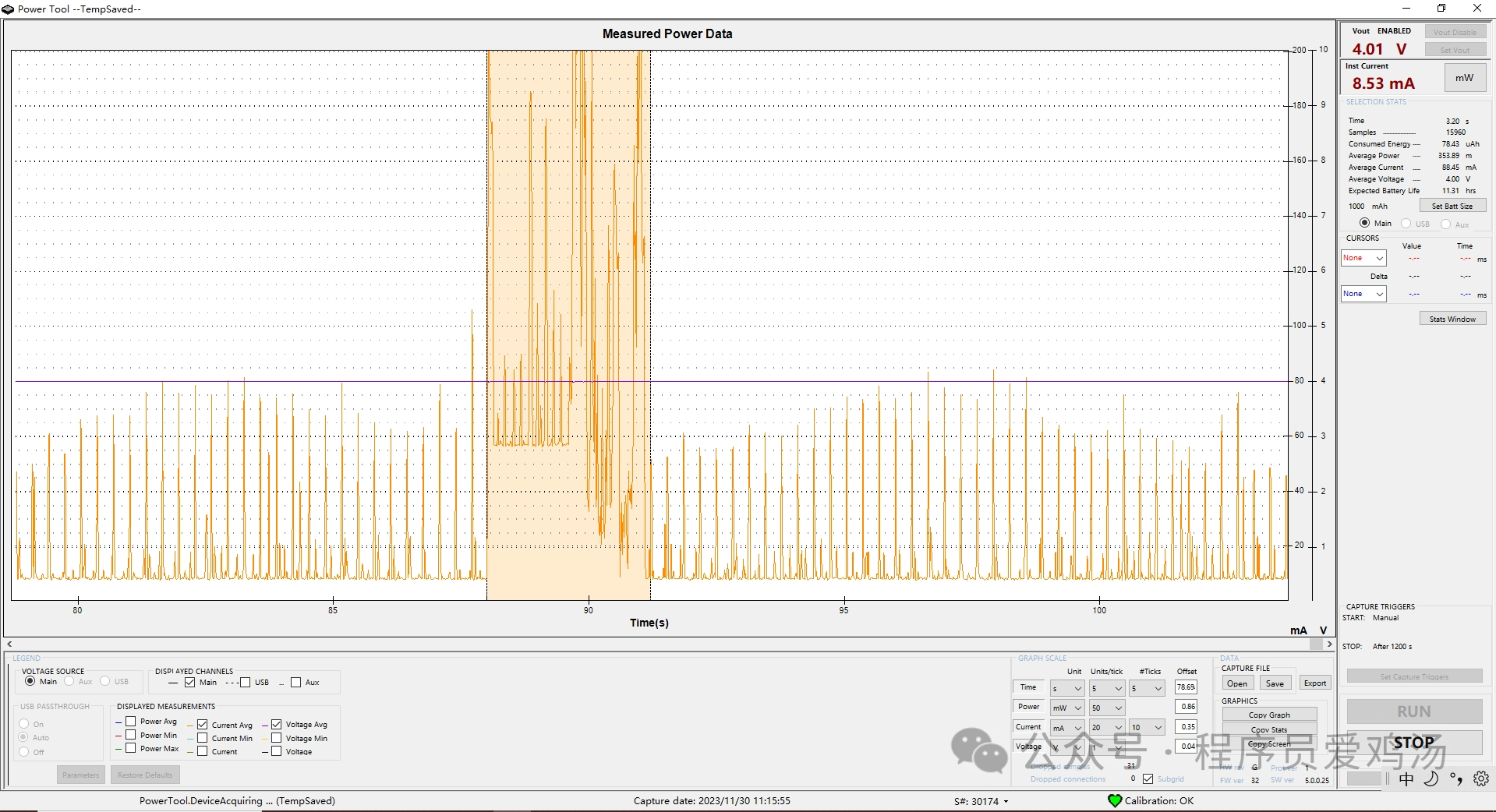The image size is (1496, 812).
Task: Open Current #Ticks dropdown showing 10
Action: 1147,727
